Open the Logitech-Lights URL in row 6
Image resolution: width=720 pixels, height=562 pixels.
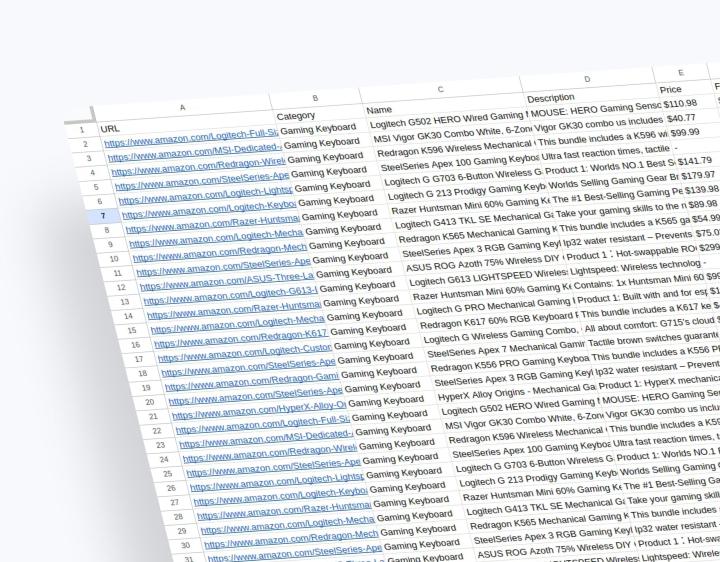(x=205, y=194)
